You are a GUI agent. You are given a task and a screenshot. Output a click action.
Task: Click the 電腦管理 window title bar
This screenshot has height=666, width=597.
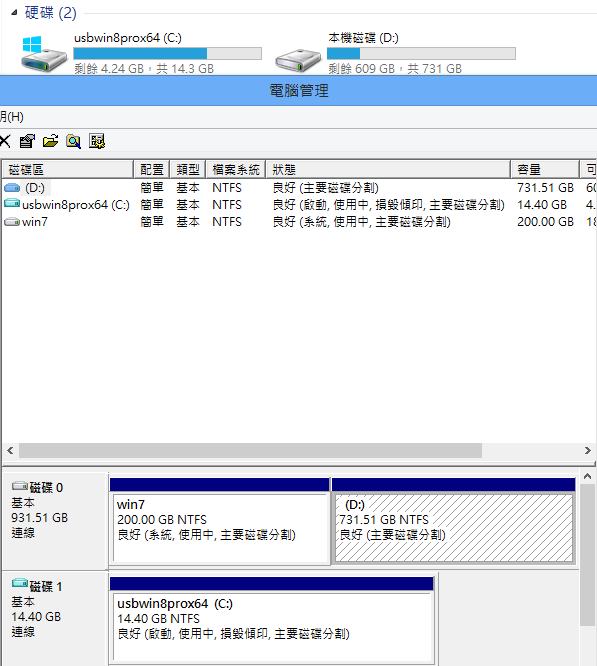pyautogui.click(x=298, y=90)
